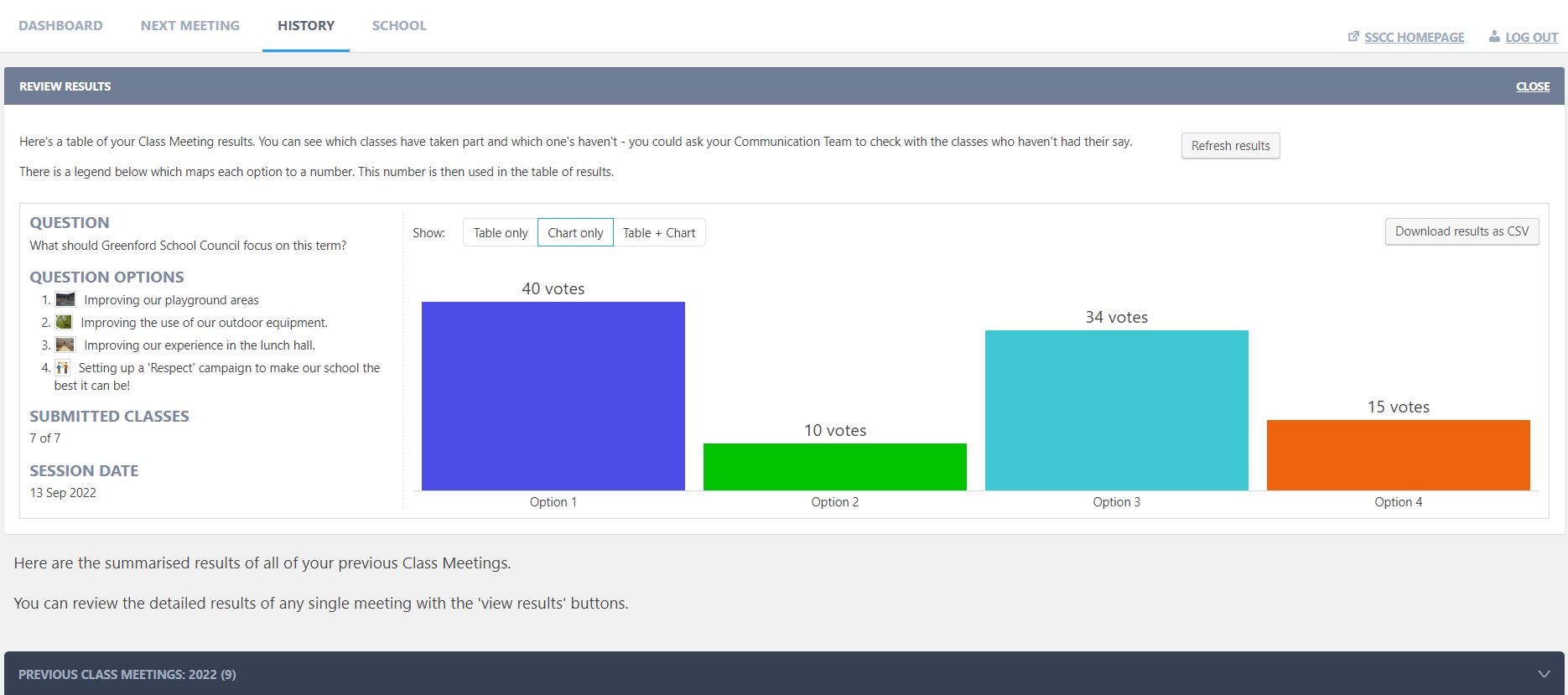Open the SSCC Homepage link
Viewport: 1568px width, 695px height.
click(x=1414, y=37)
